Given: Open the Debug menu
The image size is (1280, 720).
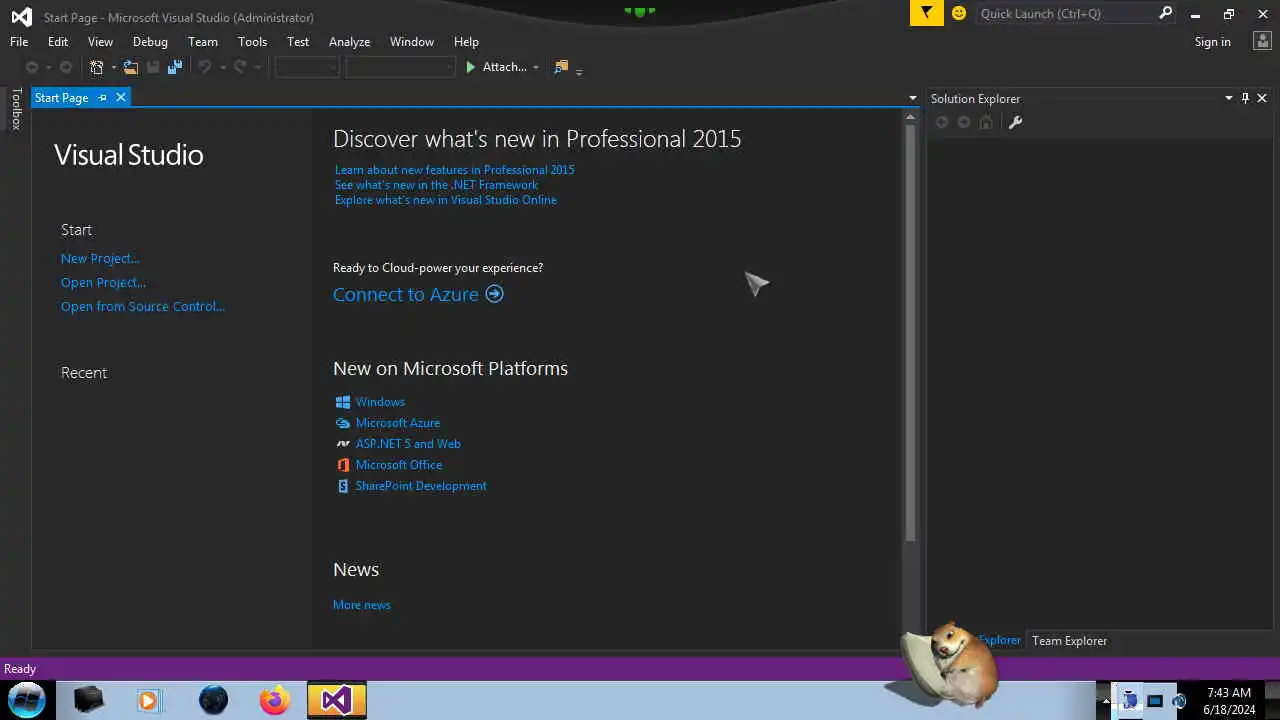Looking at the screenshot, I should click(150, 41).
